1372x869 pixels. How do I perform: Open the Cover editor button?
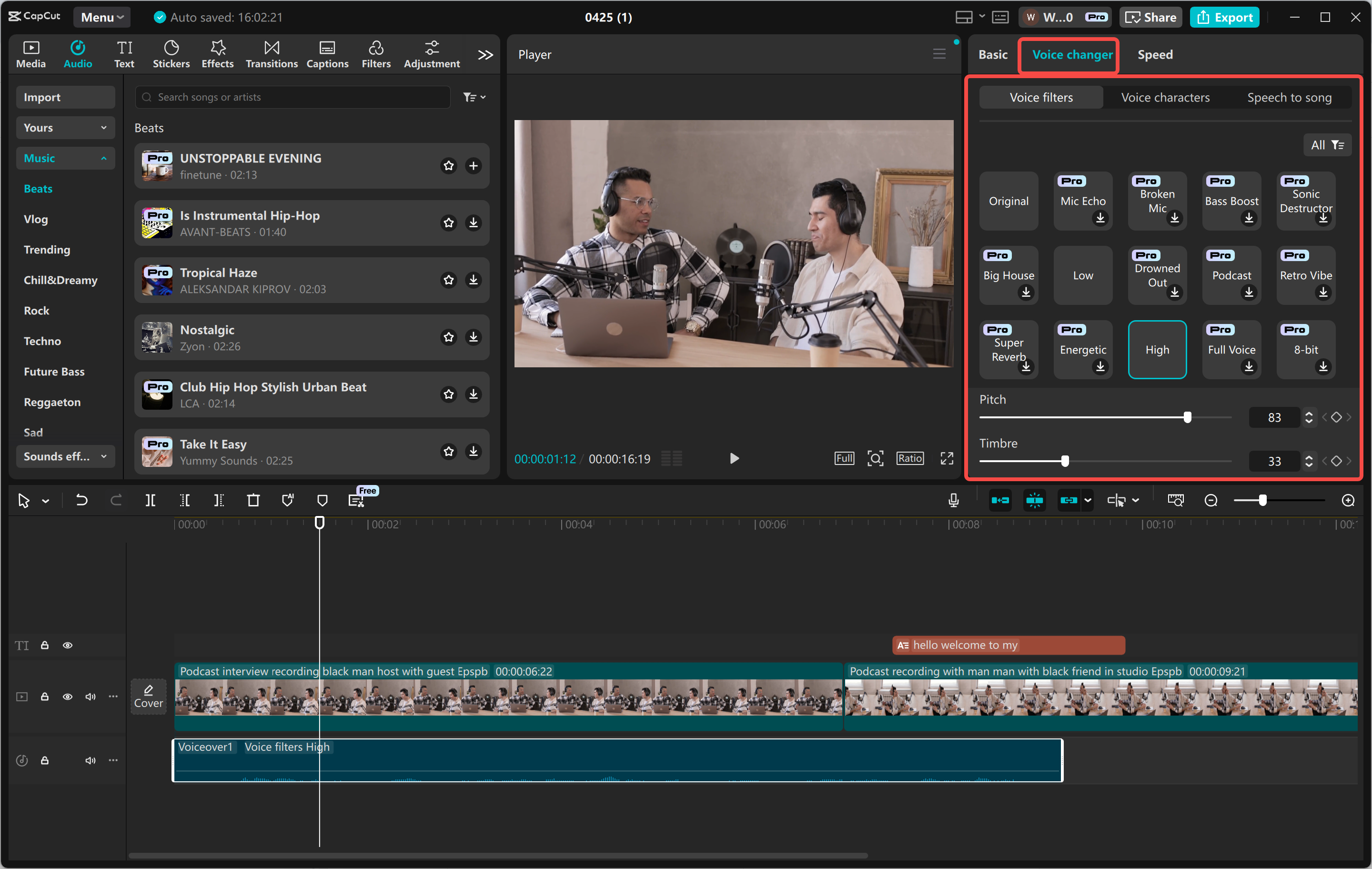(x=148, y=697)
